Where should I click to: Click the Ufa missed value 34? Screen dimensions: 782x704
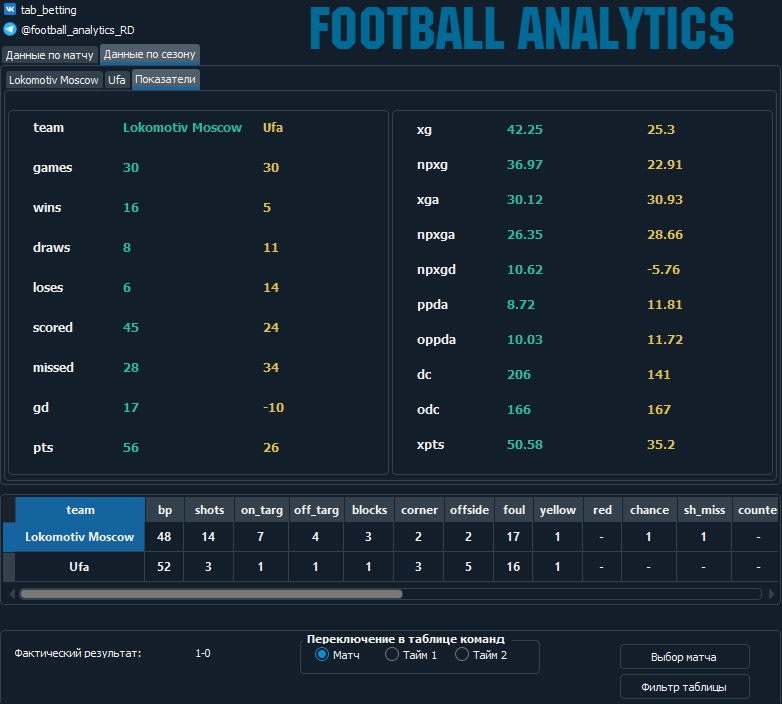click(271, 367)
